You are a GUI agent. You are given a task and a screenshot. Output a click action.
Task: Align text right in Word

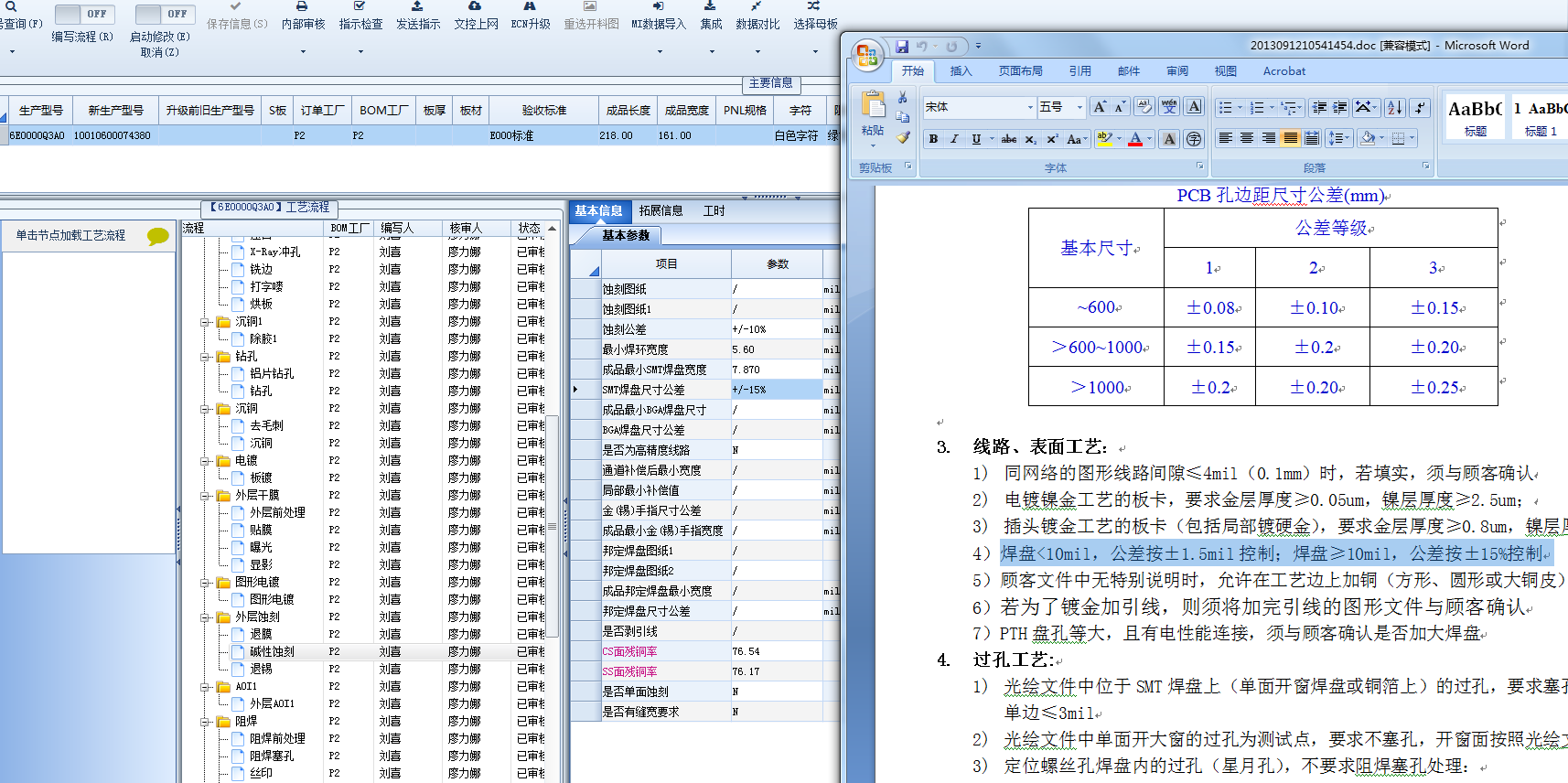(x=1269, y=139)
